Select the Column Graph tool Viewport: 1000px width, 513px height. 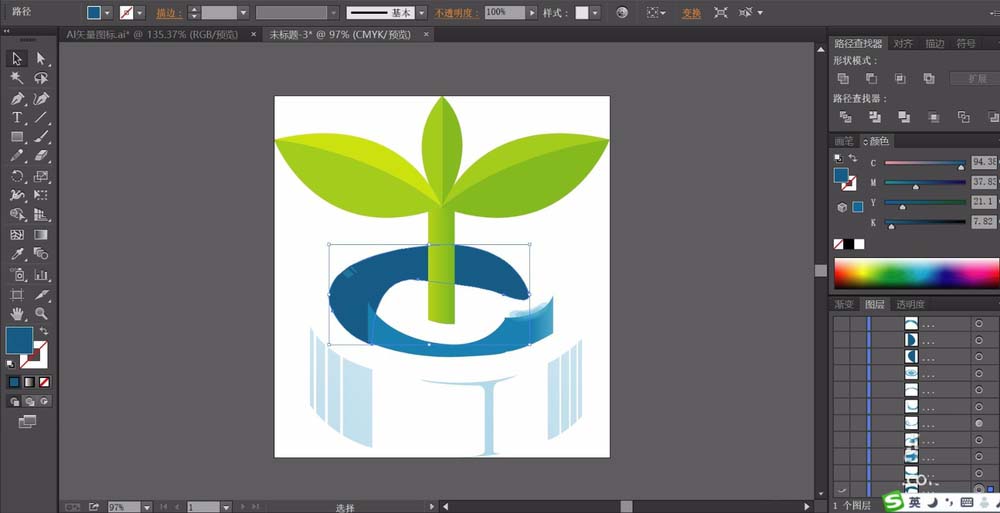pos(41,275)
